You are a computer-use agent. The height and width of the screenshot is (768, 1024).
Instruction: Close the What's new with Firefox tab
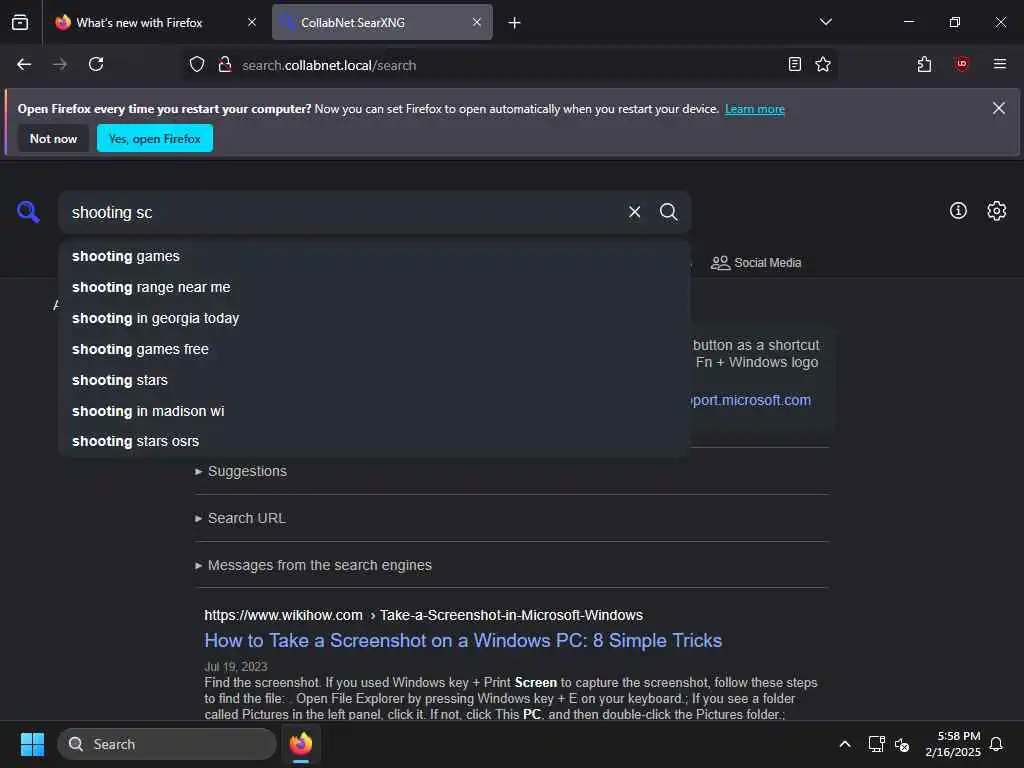252,22
